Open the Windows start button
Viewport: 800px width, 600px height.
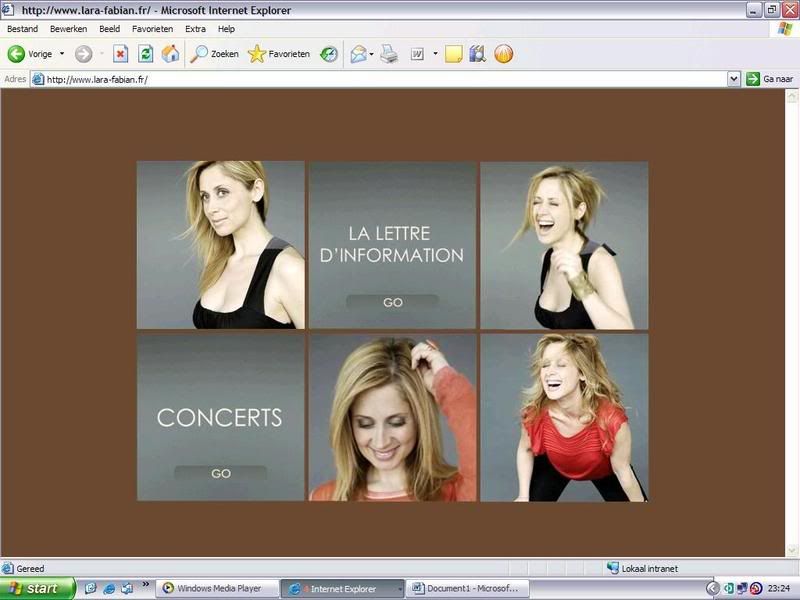click(x=37, y=588)
